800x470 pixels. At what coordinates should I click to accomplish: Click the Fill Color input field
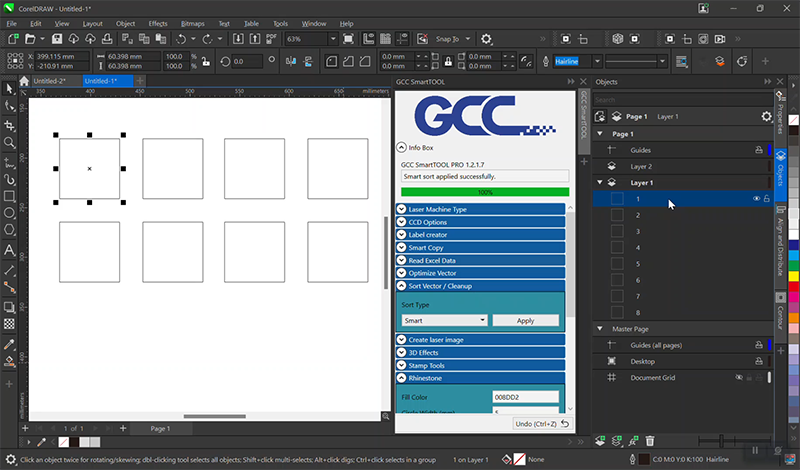[524, 397]
